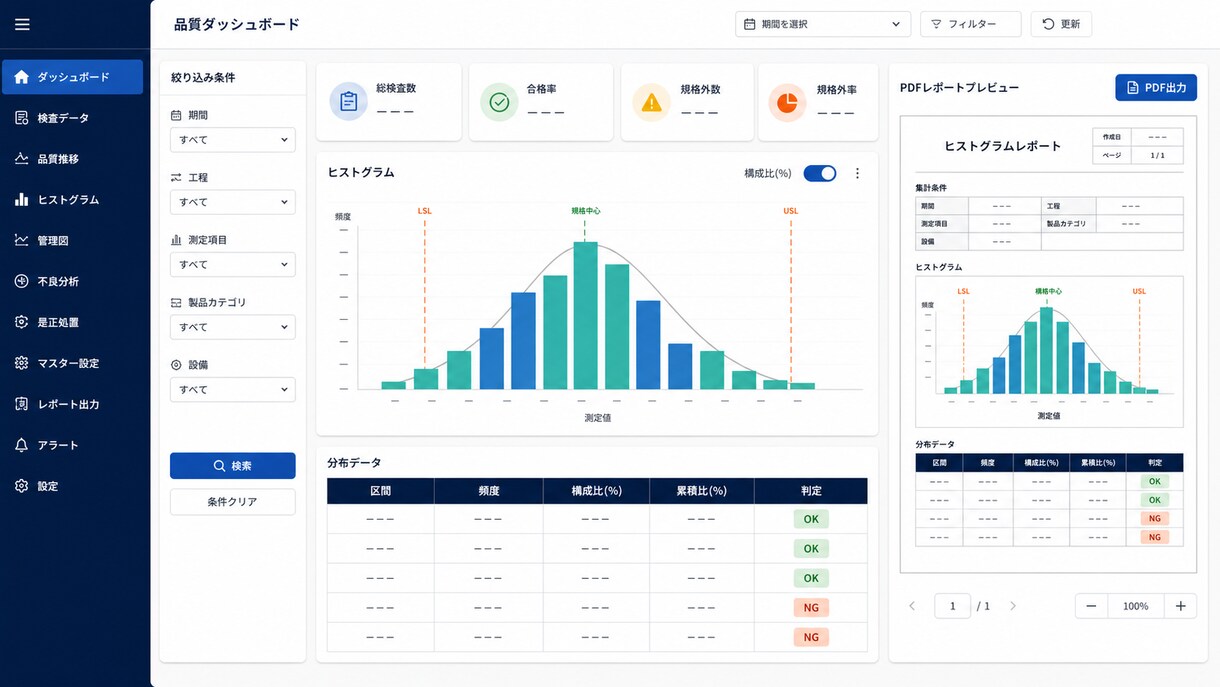
Task: Open 是正処置 in the sidebar
Action: [72, 323]
